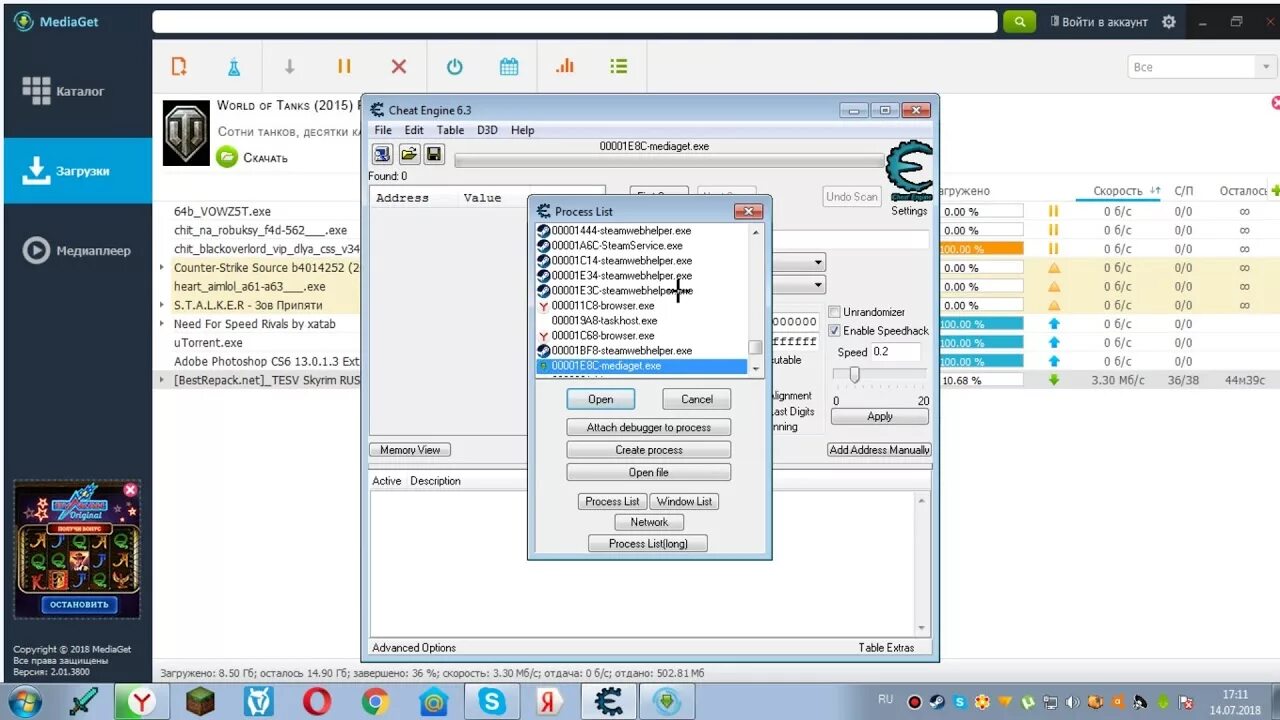Click the Speed value input field
The width and height of the screenshot is (1280, 720).
895,352
